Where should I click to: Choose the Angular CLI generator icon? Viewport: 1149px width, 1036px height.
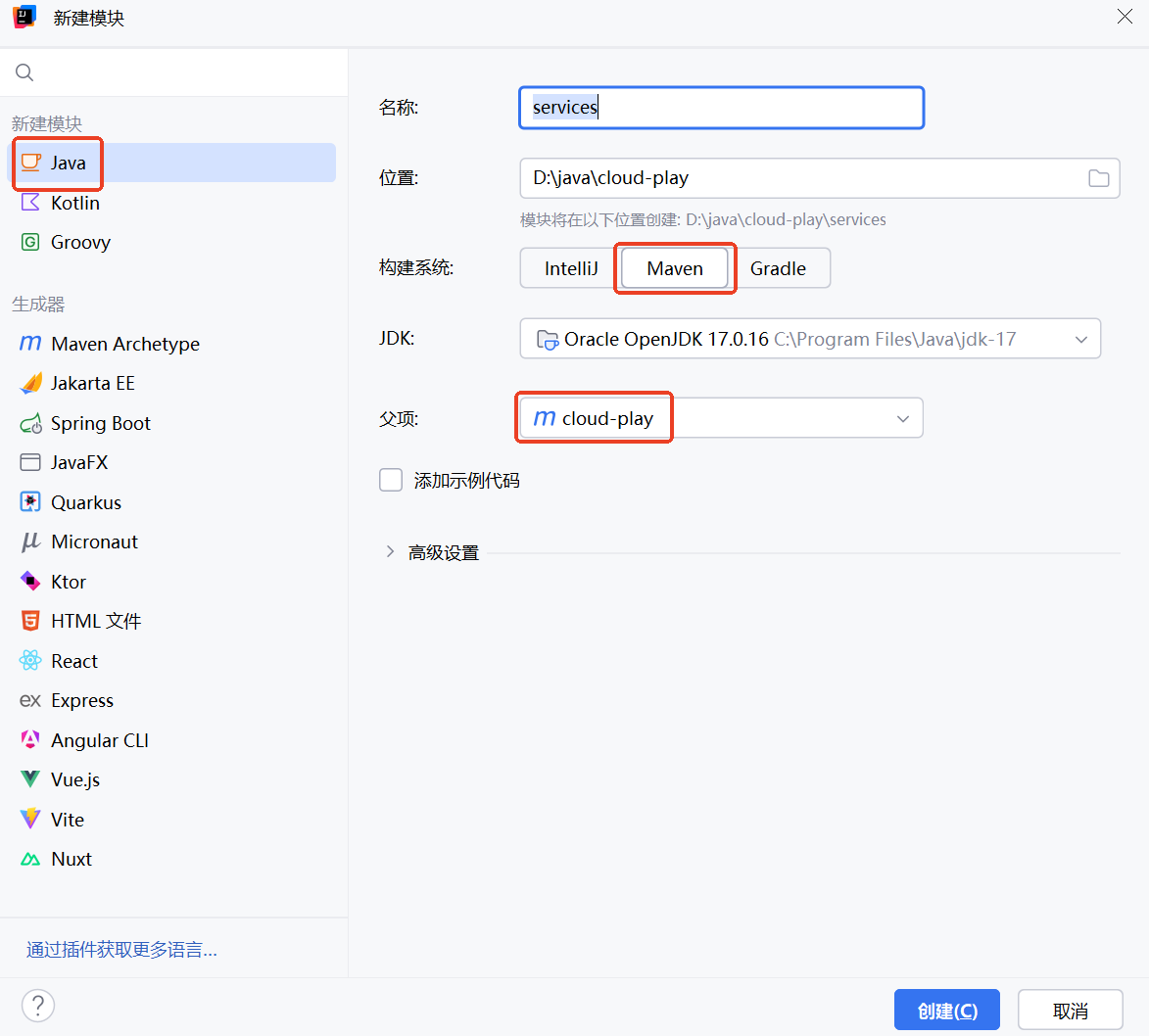click(30, 740)
